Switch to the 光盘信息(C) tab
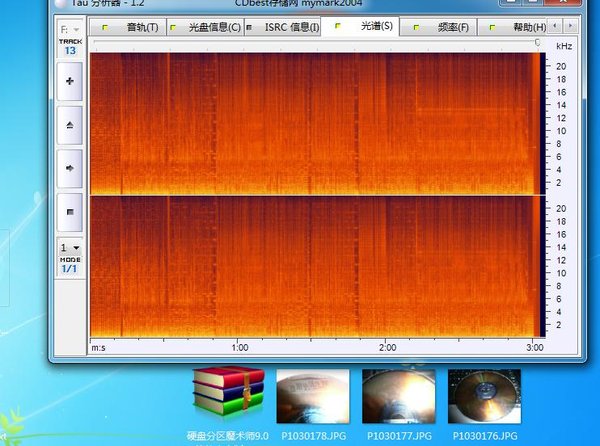600x446 pixels. pos(205,27)
